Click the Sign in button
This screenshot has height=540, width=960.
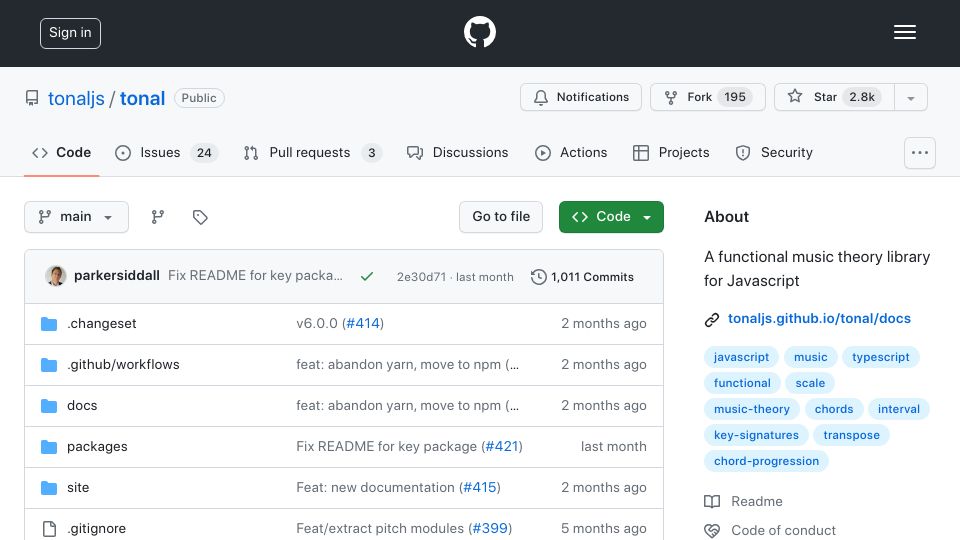click(70, 33)
